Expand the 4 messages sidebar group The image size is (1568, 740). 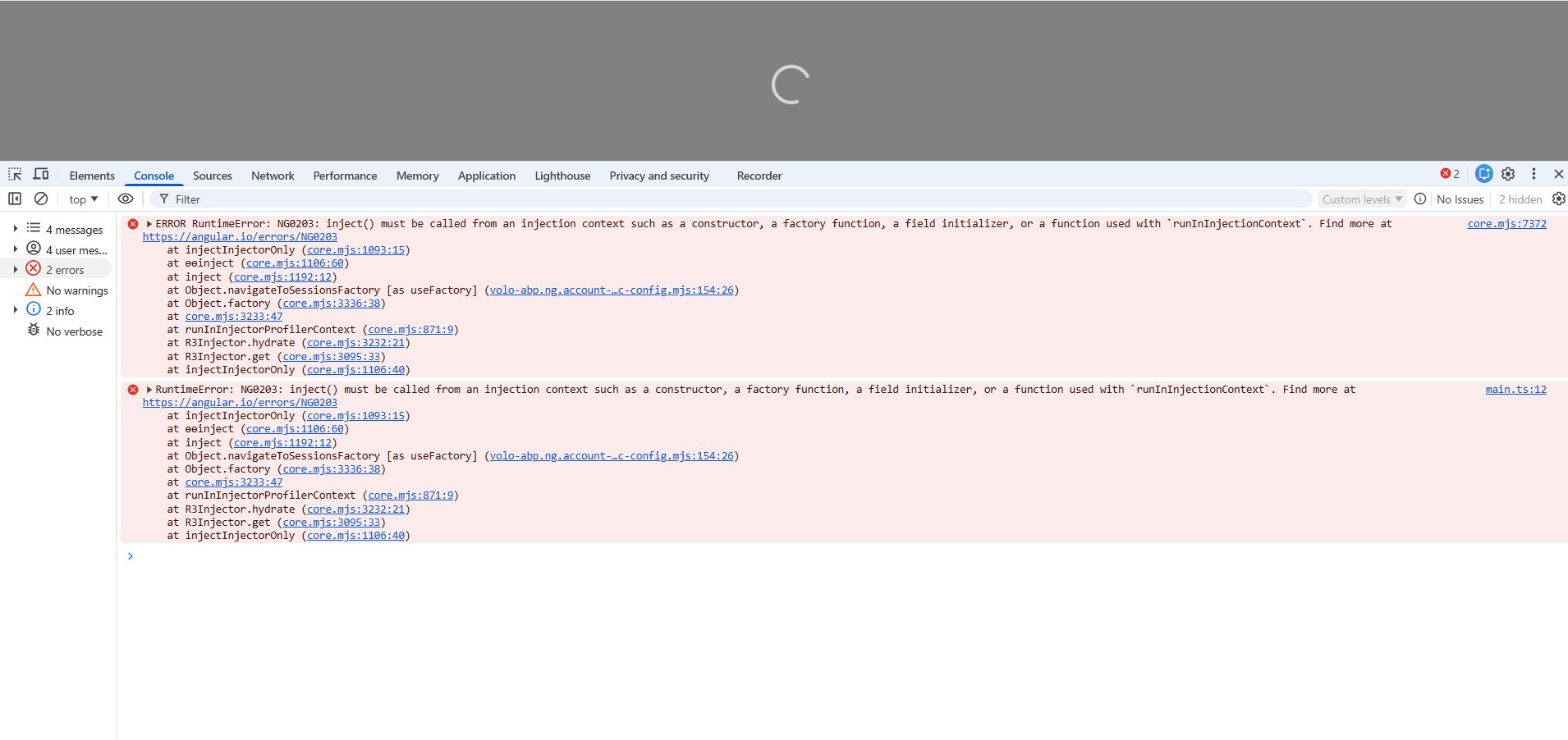pos(16,229)
